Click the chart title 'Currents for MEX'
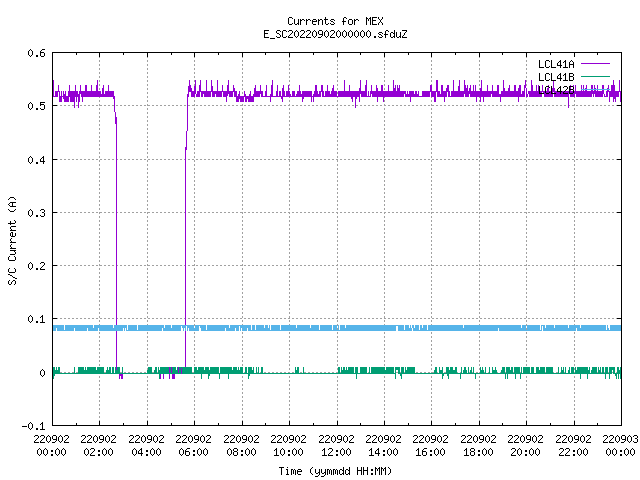This screenshot has width=640, height=480. pyautogui.click(x=335, y=21)
